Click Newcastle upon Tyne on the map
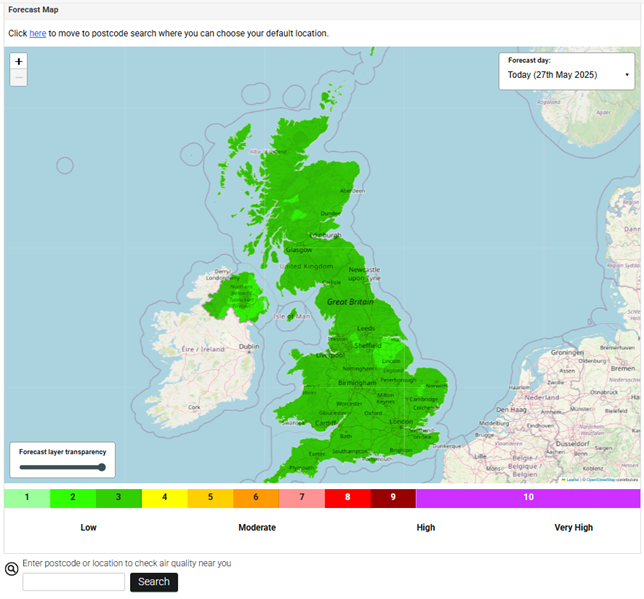 click(x=364, y=274)
